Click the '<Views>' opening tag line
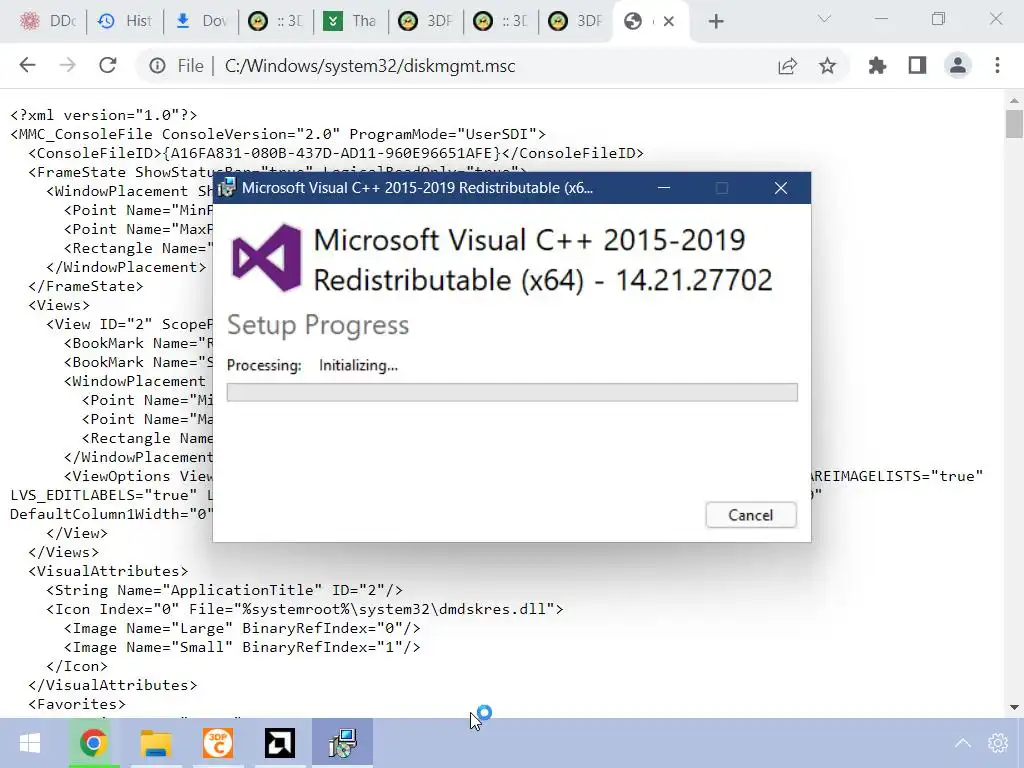The image size is (1024, 768). tap(59, 306)
